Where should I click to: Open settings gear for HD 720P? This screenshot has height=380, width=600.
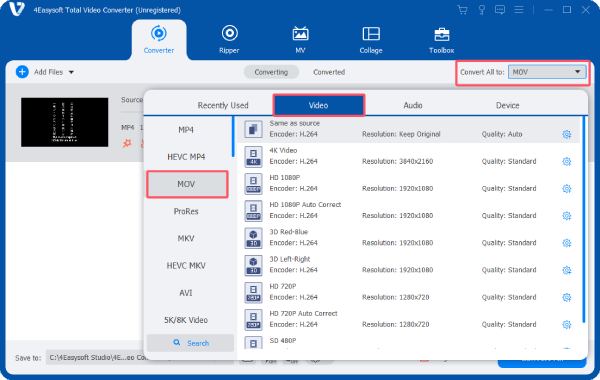pos(567,297)
